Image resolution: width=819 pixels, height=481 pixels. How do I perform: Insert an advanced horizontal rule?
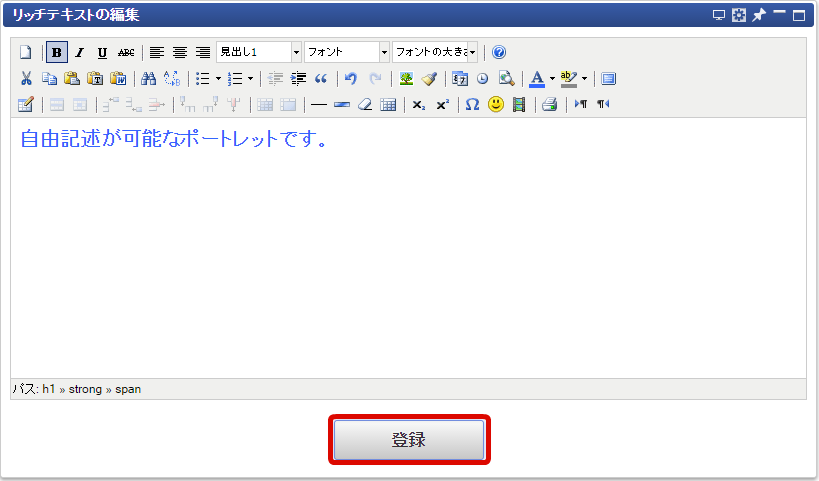(342, 104)
